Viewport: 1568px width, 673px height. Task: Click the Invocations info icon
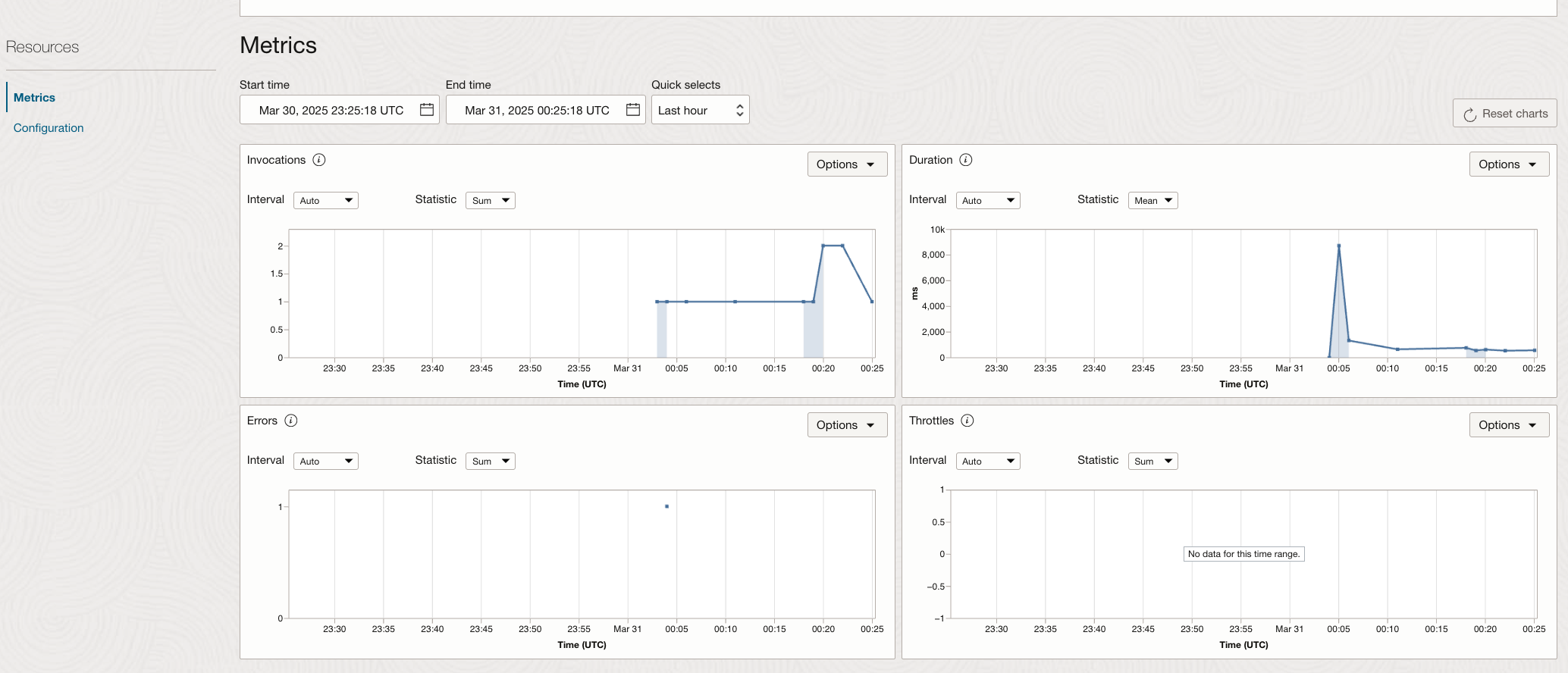319,160
